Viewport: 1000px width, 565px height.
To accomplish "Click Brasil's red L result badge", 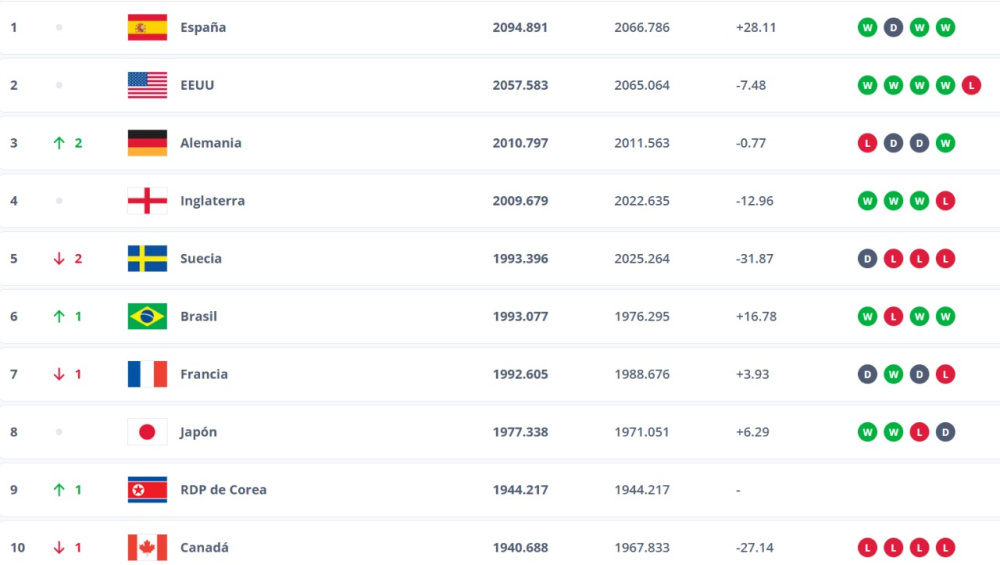I will coord(893,317).
